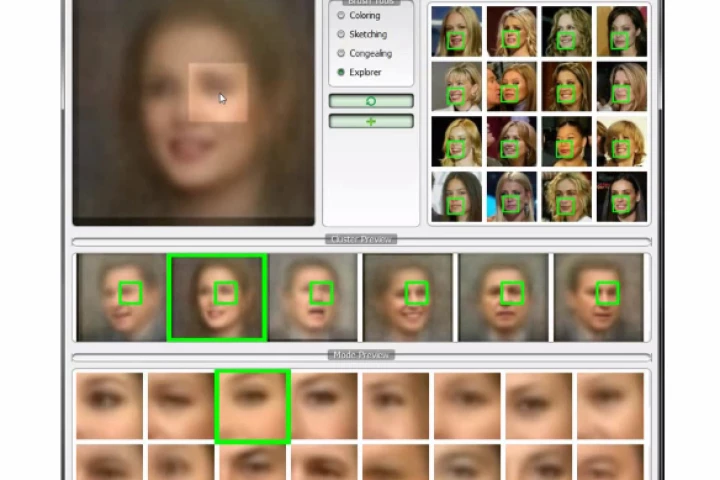Select eighth eye patch in Mode Preview top row
The image size is (720, 480).
coord(611,406)
